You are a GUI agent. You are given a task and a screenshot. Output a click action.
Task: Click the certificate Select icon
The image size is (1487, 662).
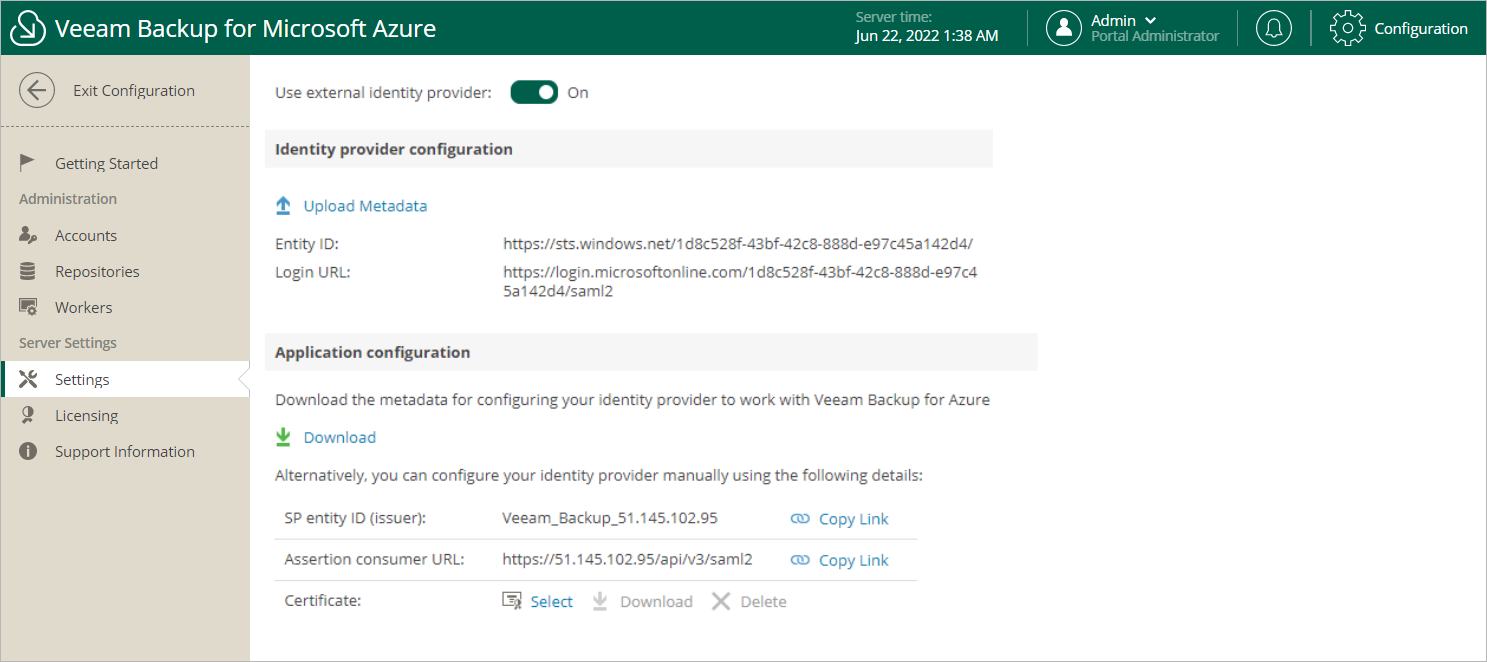pos(512,601)
